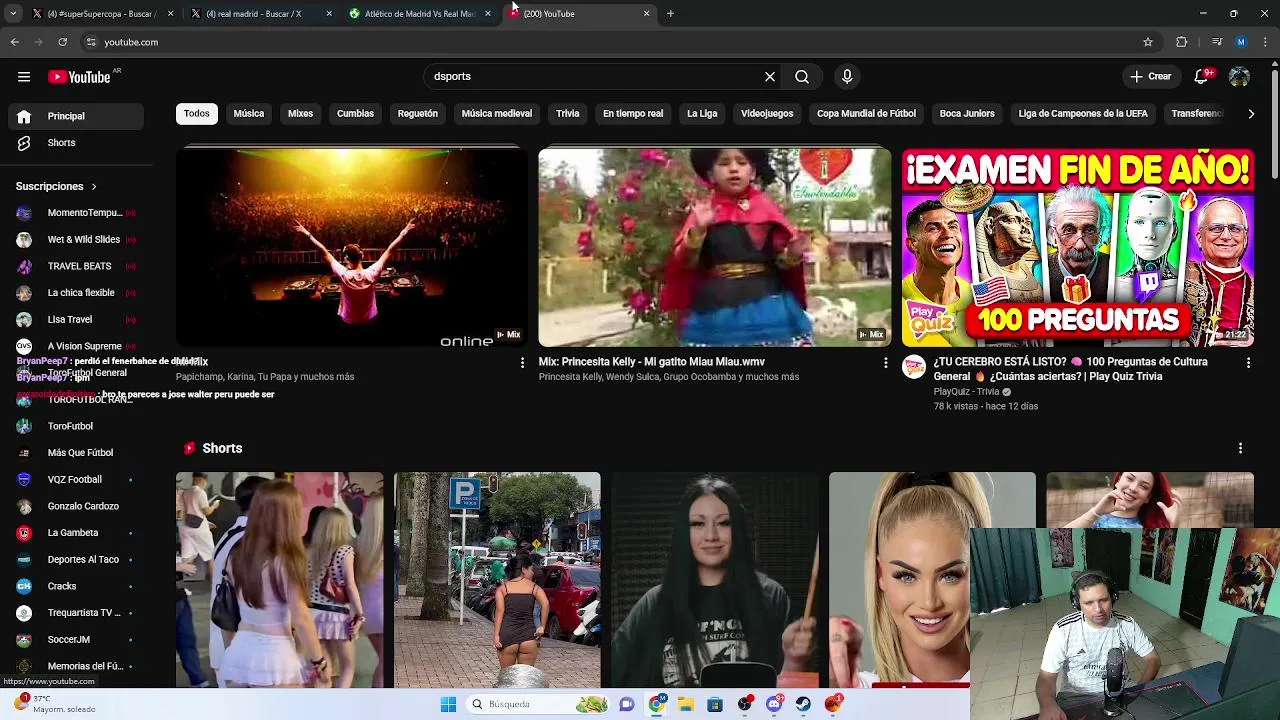Open the notifications bell
This screenshot has height=720, width=1280.
pyautogui.click(x=1202, y=77)
